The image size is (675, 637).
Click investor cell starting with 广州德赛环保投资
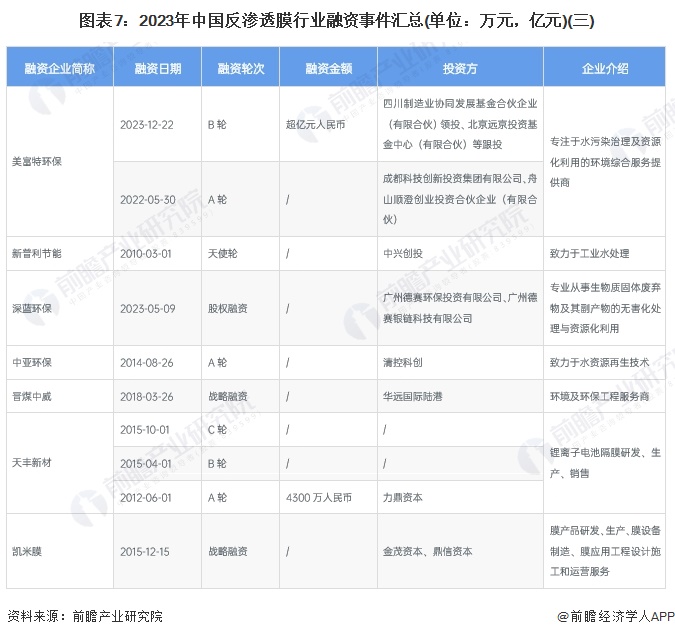click(460, 308)
